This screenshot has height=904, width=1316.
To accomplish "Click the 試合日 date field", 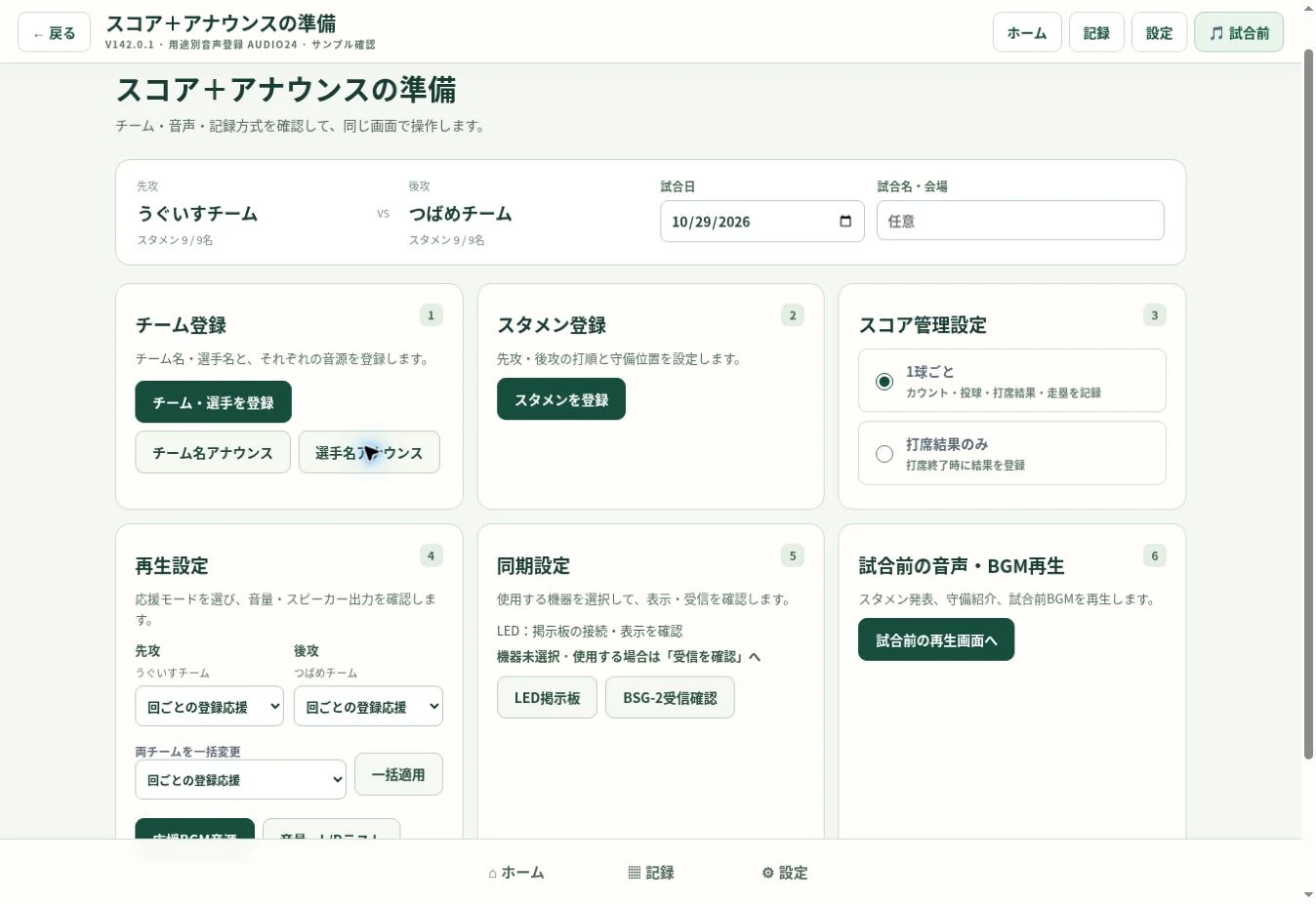I will pyautogui.click(x=761, y=222).
